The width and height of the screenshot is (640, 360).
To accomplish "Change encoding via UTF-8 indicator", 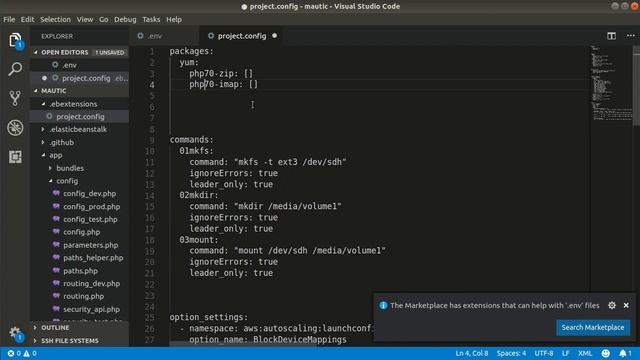I will pos(544,353).
